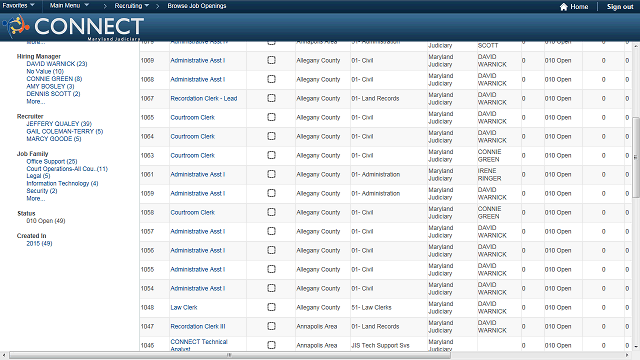Click the scroll down arrow at bottom right
The height and width of the screenshot is (360, 640).
(636, 347)
